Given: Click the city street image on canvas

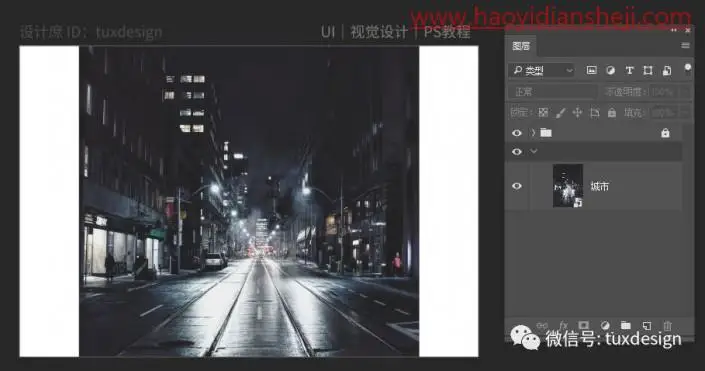Looking at the screenshot, I should point(249,201).
